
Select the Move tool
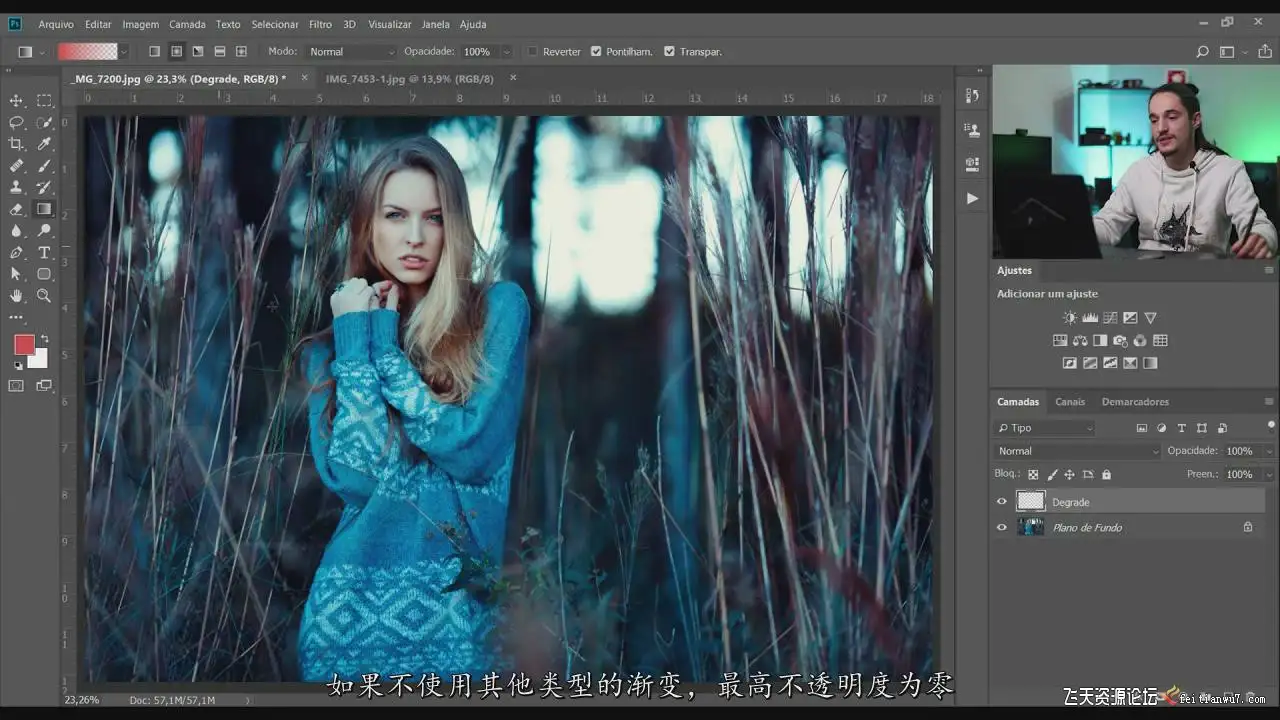pos(16,101)
